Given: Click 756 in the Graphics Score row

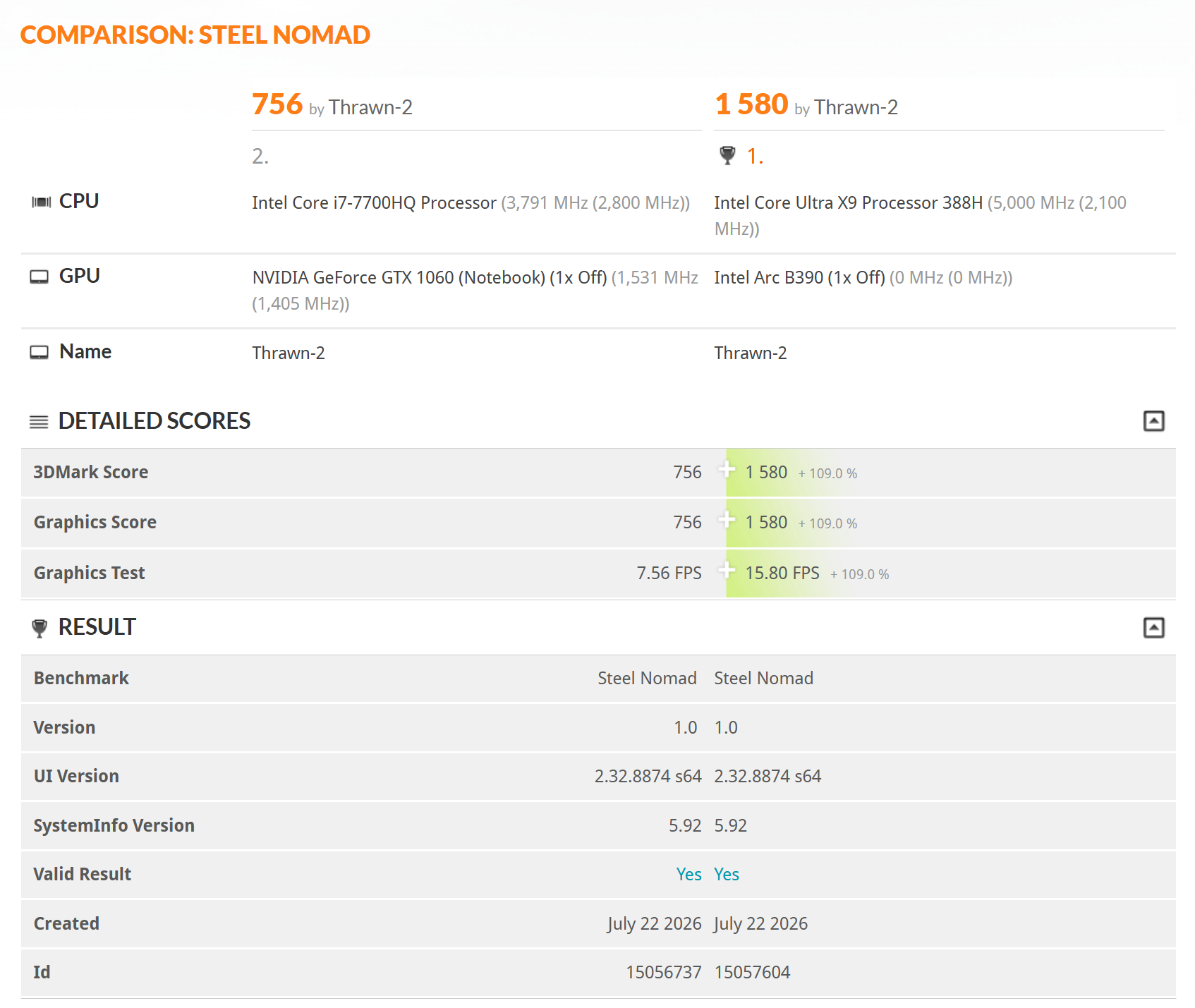Looking at the screenshot, I should pos(687,523).
